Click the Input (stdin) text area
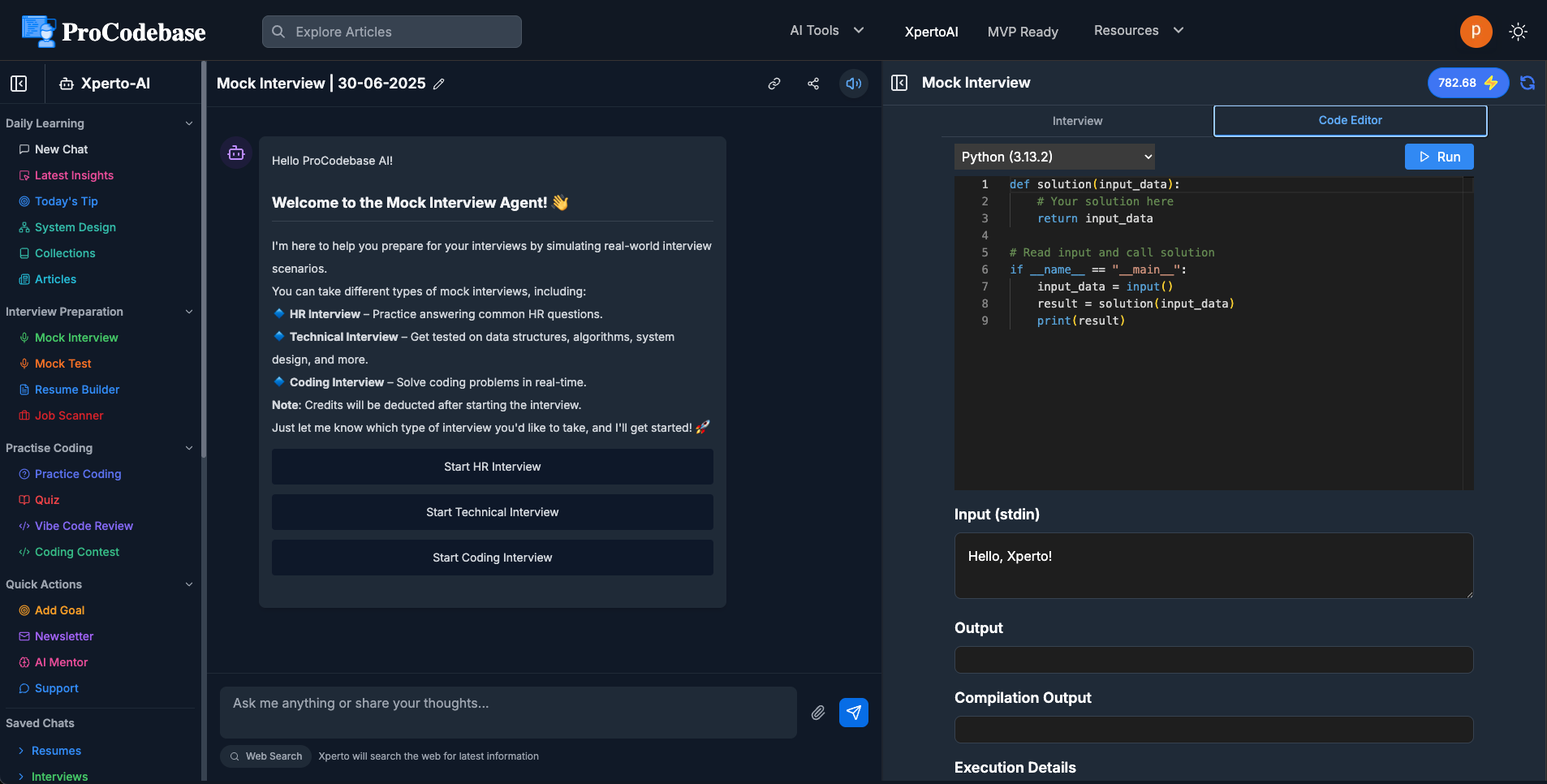 coord(1213,566)
